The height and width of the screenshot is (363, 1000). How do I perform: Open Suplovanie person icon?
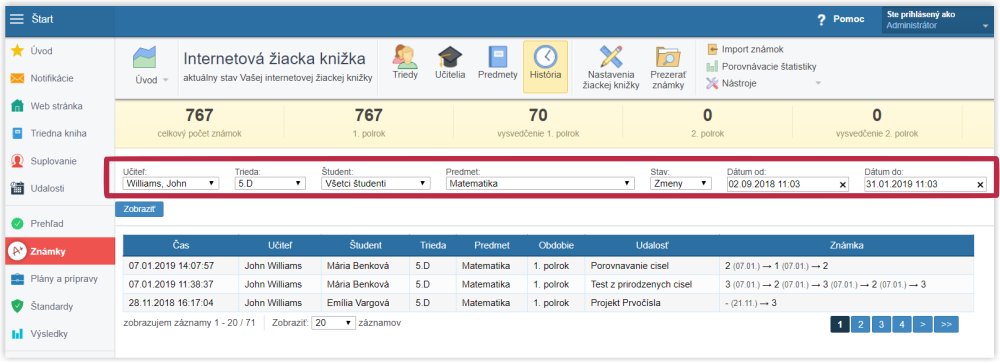[x=18, y=161]
